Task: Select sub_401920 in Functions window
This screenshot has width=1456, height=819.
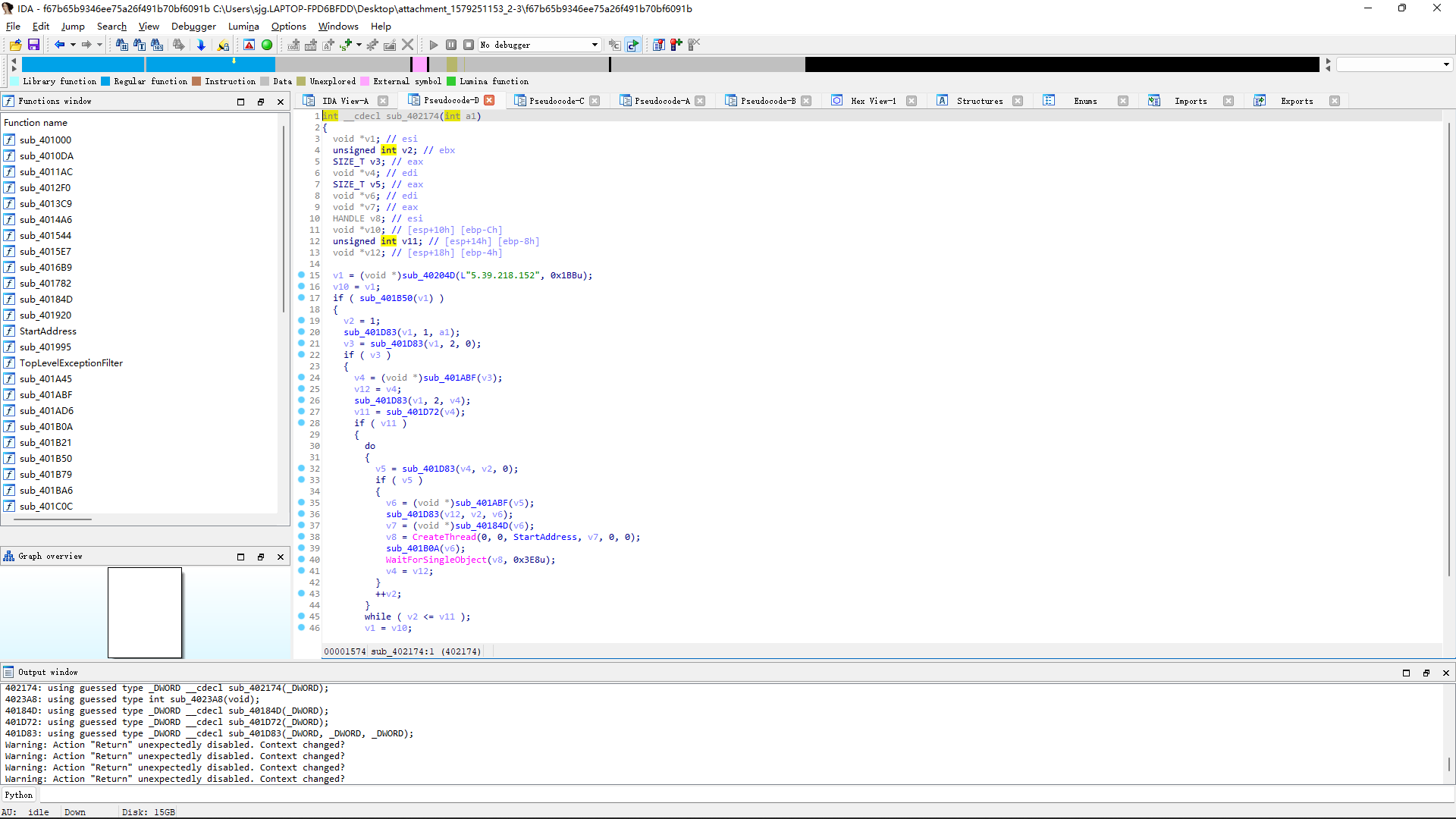Action: click(45, 315)
